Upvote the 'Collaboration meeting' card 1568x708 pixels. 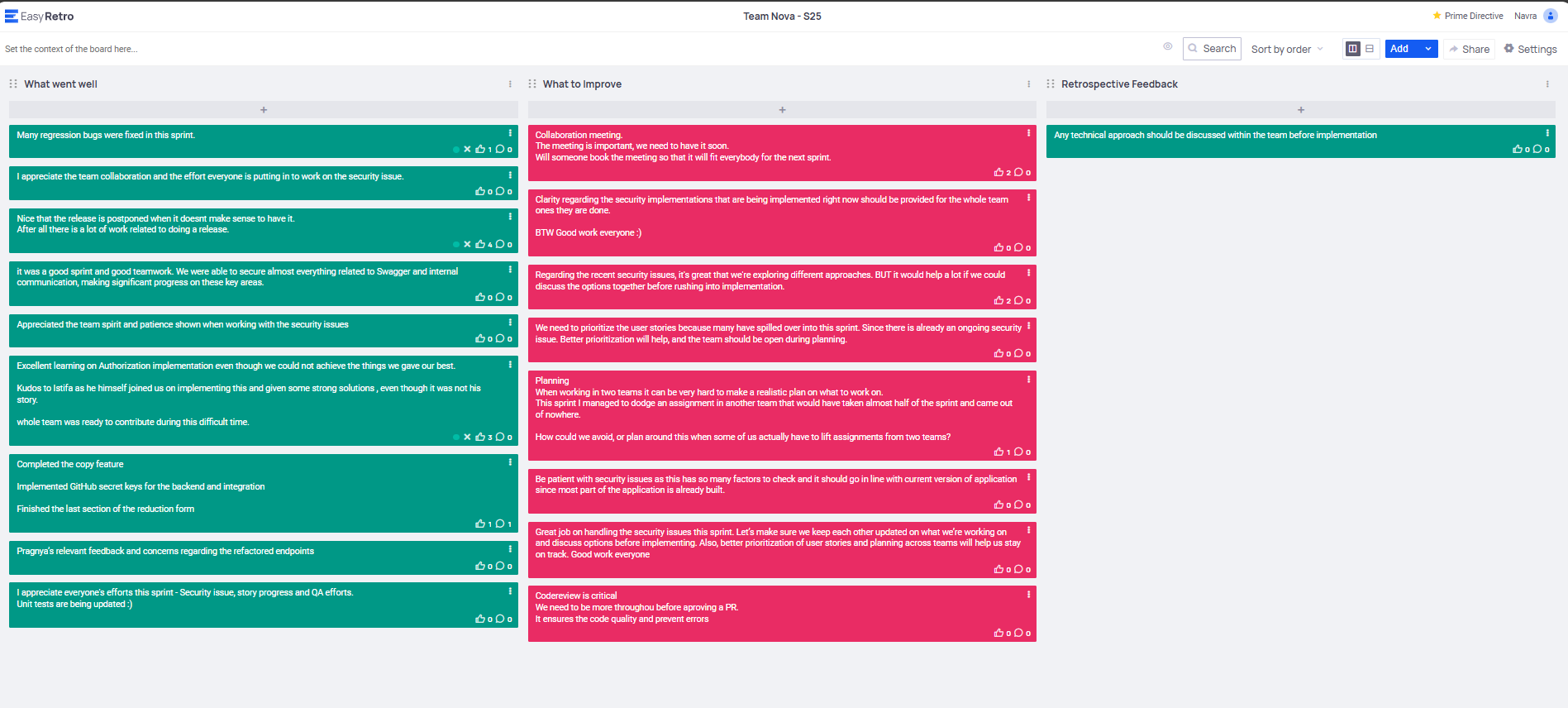tap(998, 173)
